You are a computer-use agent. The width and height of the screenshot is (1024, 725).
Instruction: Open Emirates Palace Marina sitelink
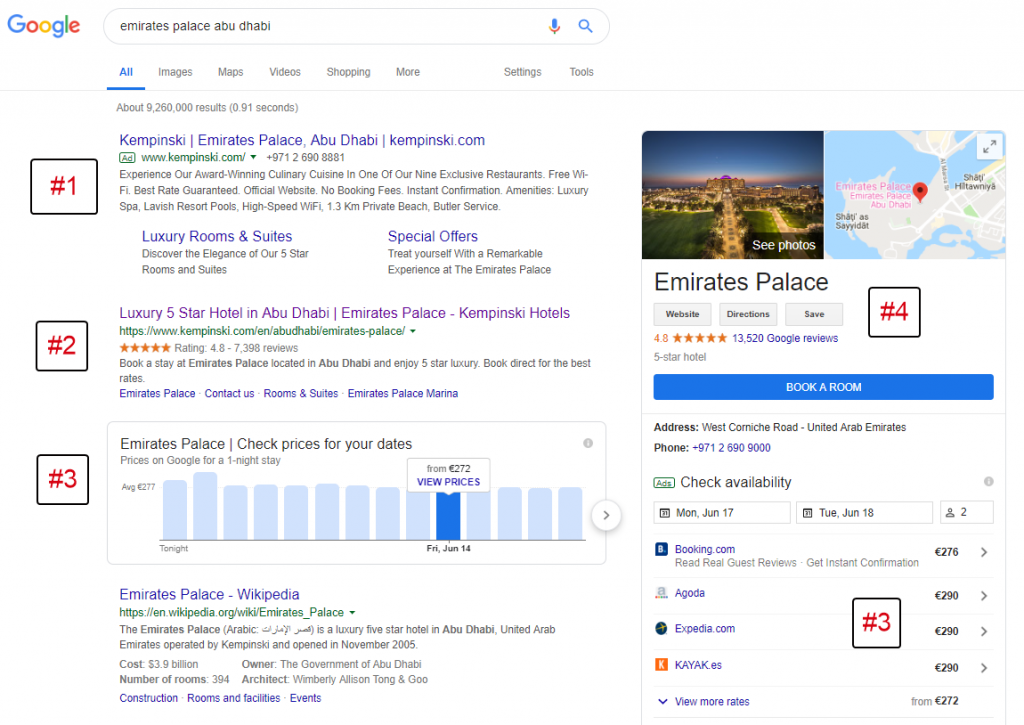click(403, 394)
